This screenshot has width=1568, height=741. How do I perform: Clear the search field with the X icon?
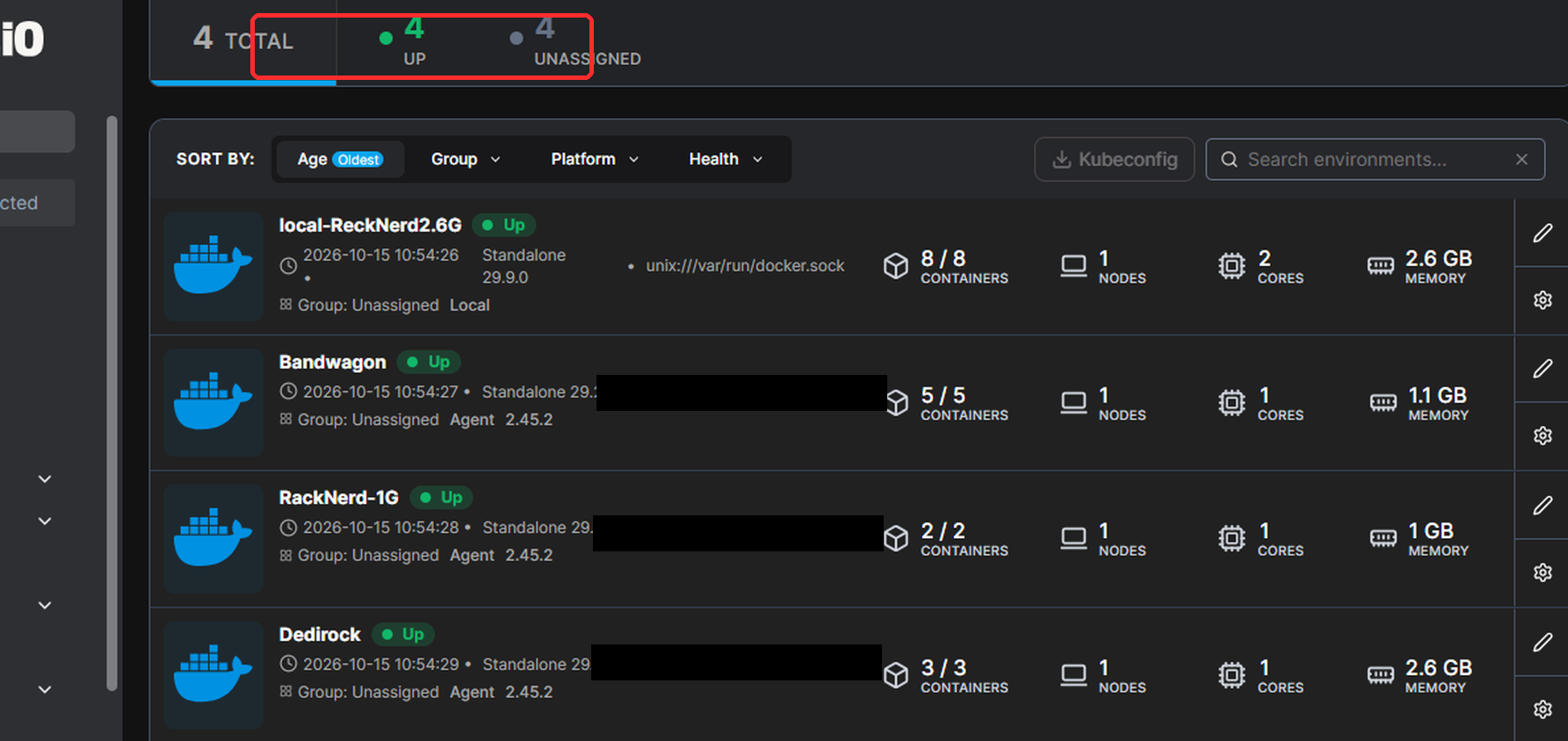[x=1521, y=159]
